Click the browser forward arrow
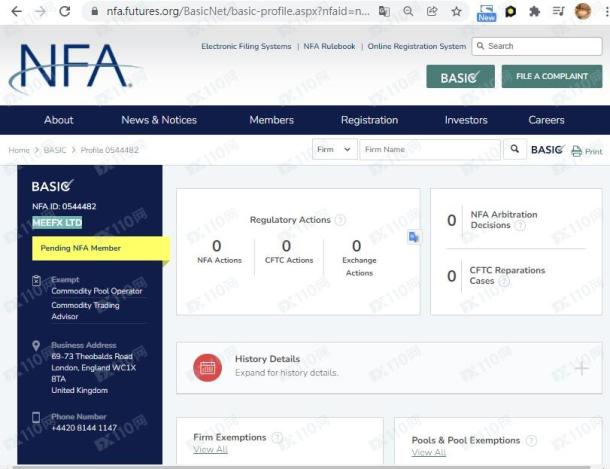Screen dimensions: 610x469 [x=40, y=11]
